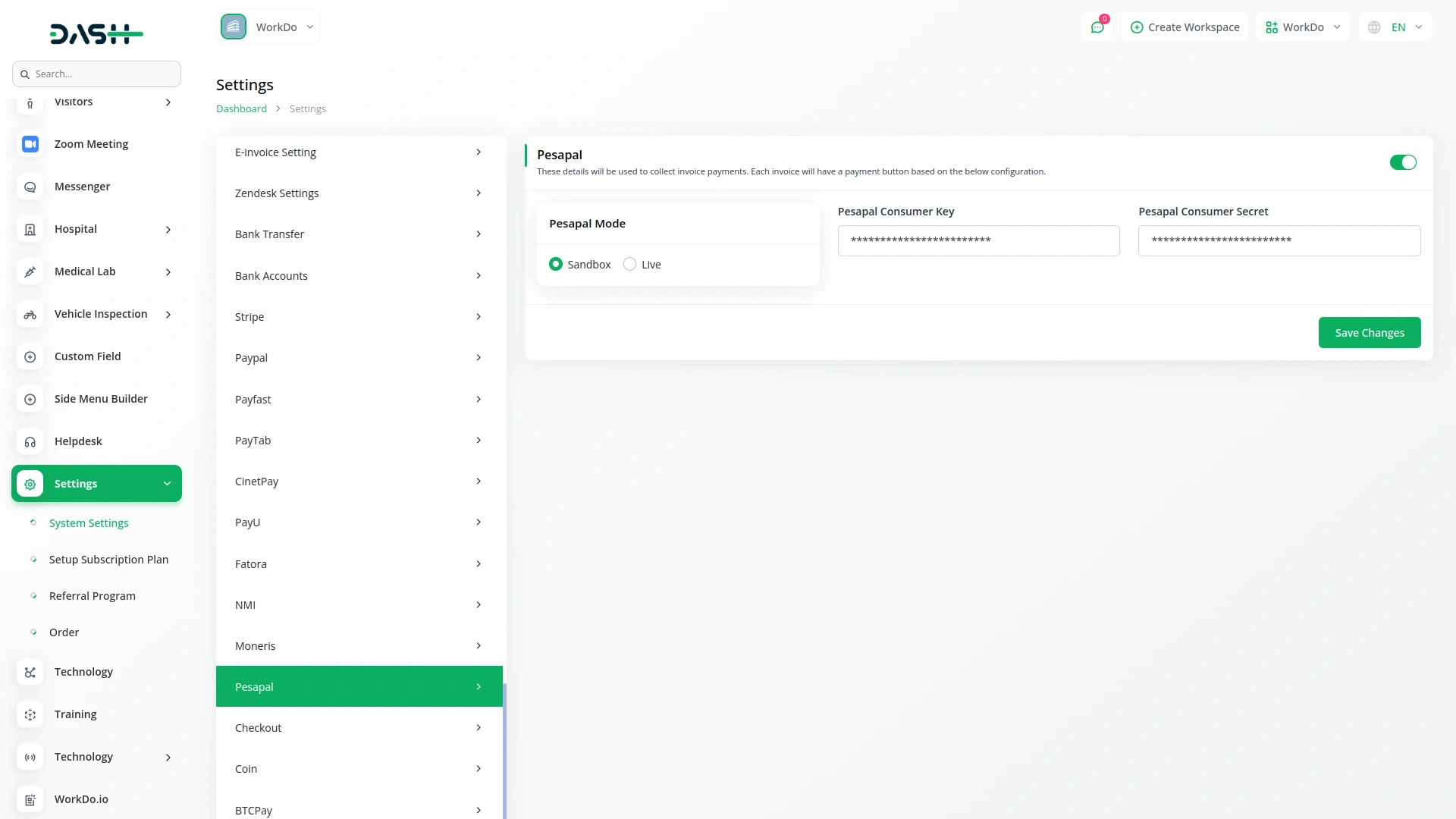Click the Zoom Meeting camera icon
The image size is (1456, 819).
[30, 144]
